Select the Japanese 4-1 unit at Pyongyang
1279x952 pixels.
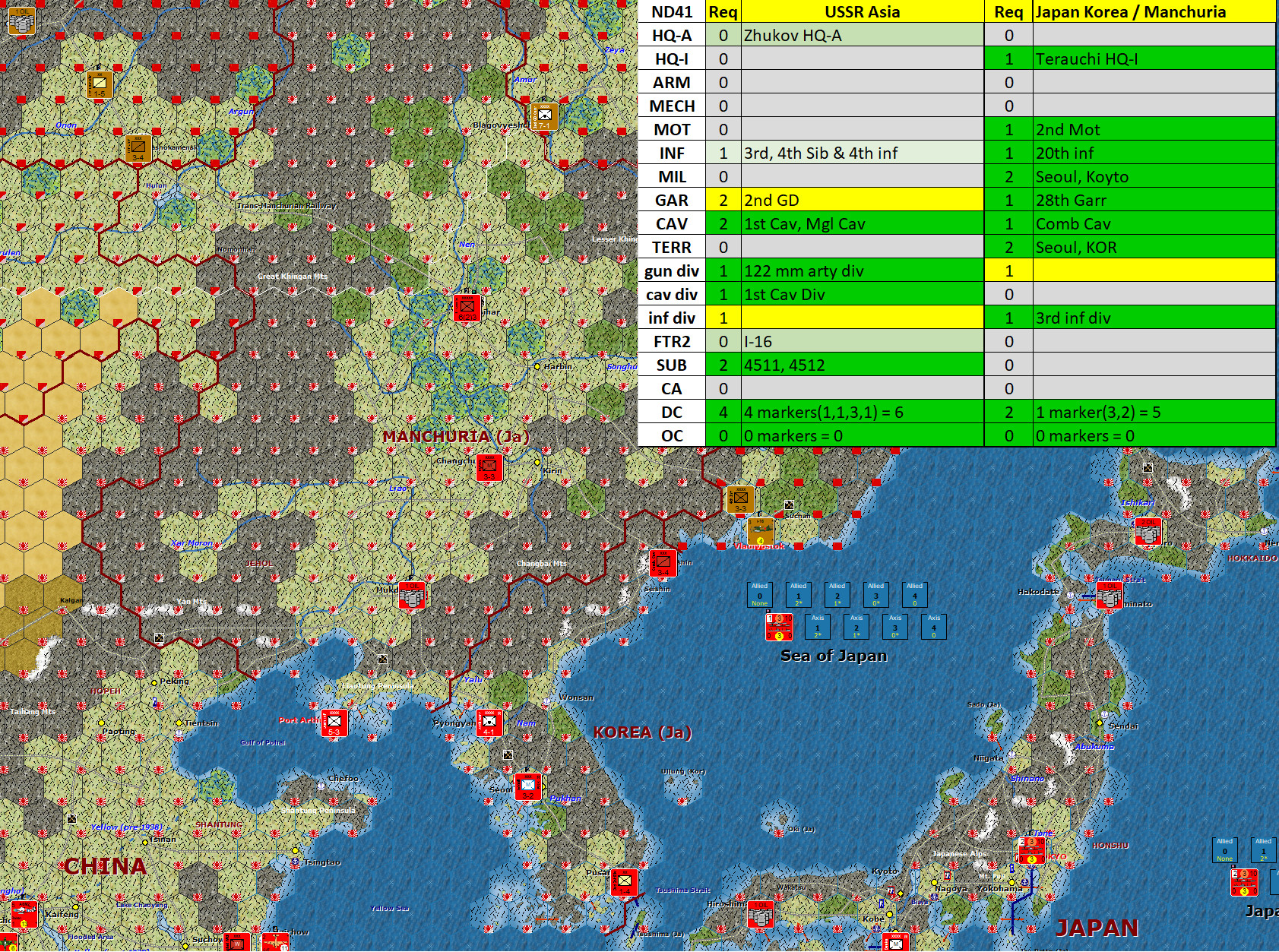coord(489,723)
